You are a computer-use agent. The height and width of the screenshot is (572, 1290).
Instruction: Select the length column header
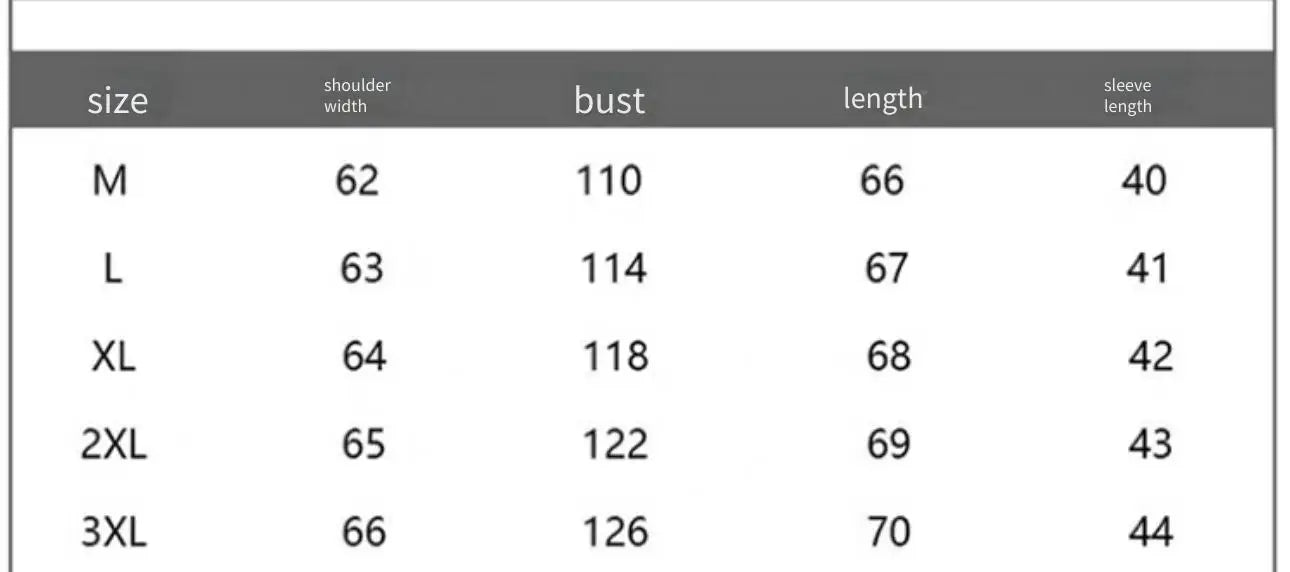(882, 98)
